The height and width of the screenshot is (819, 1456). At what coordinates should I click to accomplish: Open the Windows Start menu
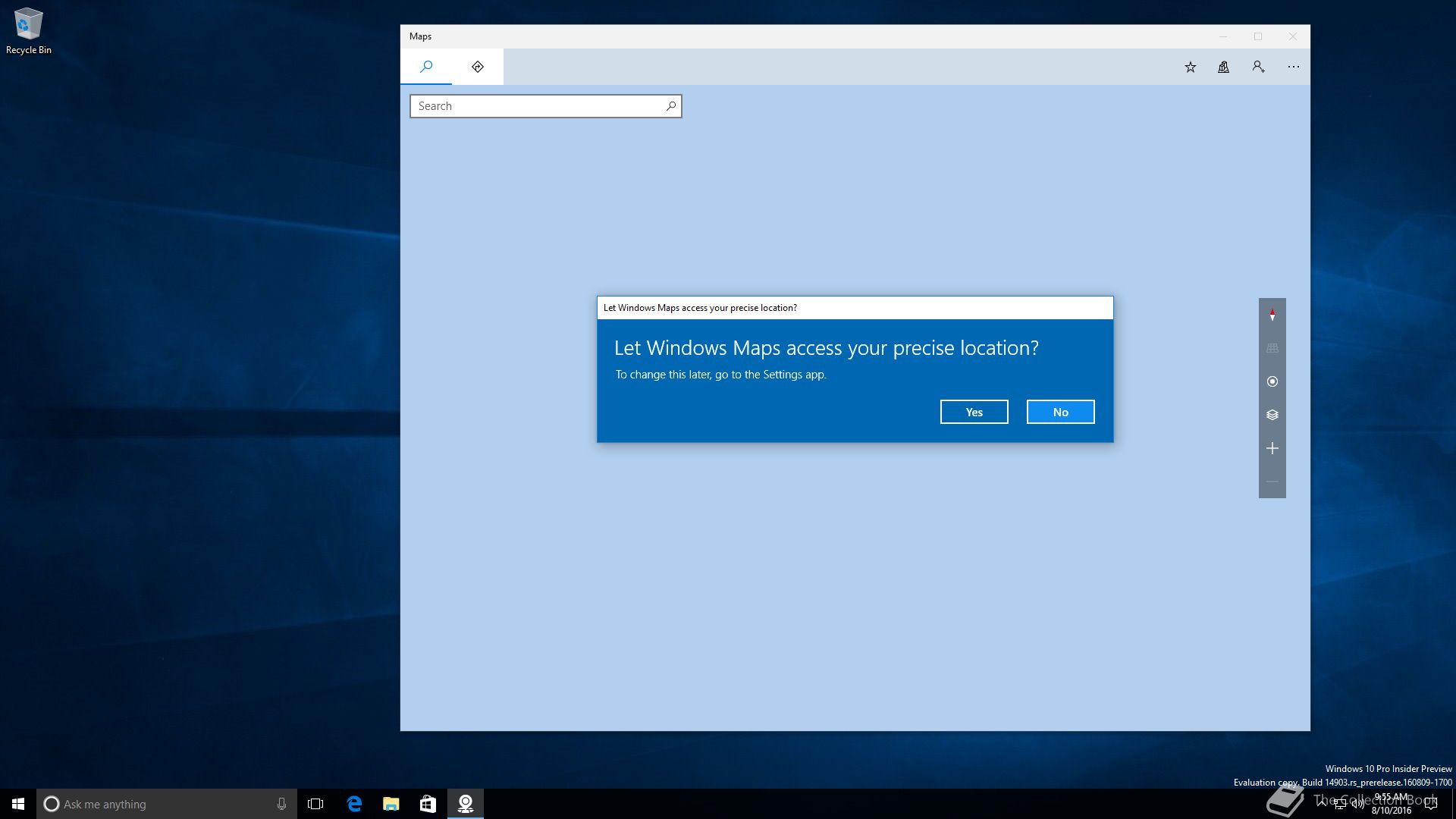click(18, 804)
